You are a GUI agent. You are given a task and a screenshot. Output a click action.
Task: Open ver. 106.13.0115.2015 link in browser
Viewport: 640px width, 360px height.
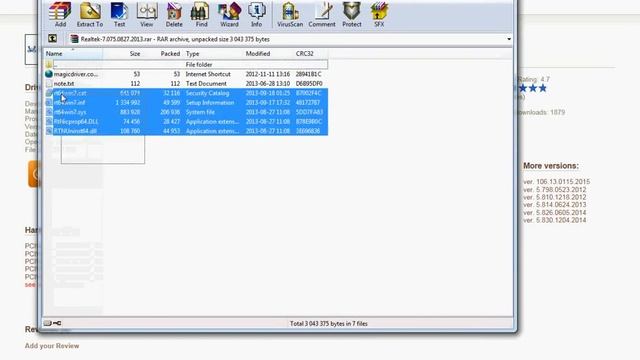556,182
